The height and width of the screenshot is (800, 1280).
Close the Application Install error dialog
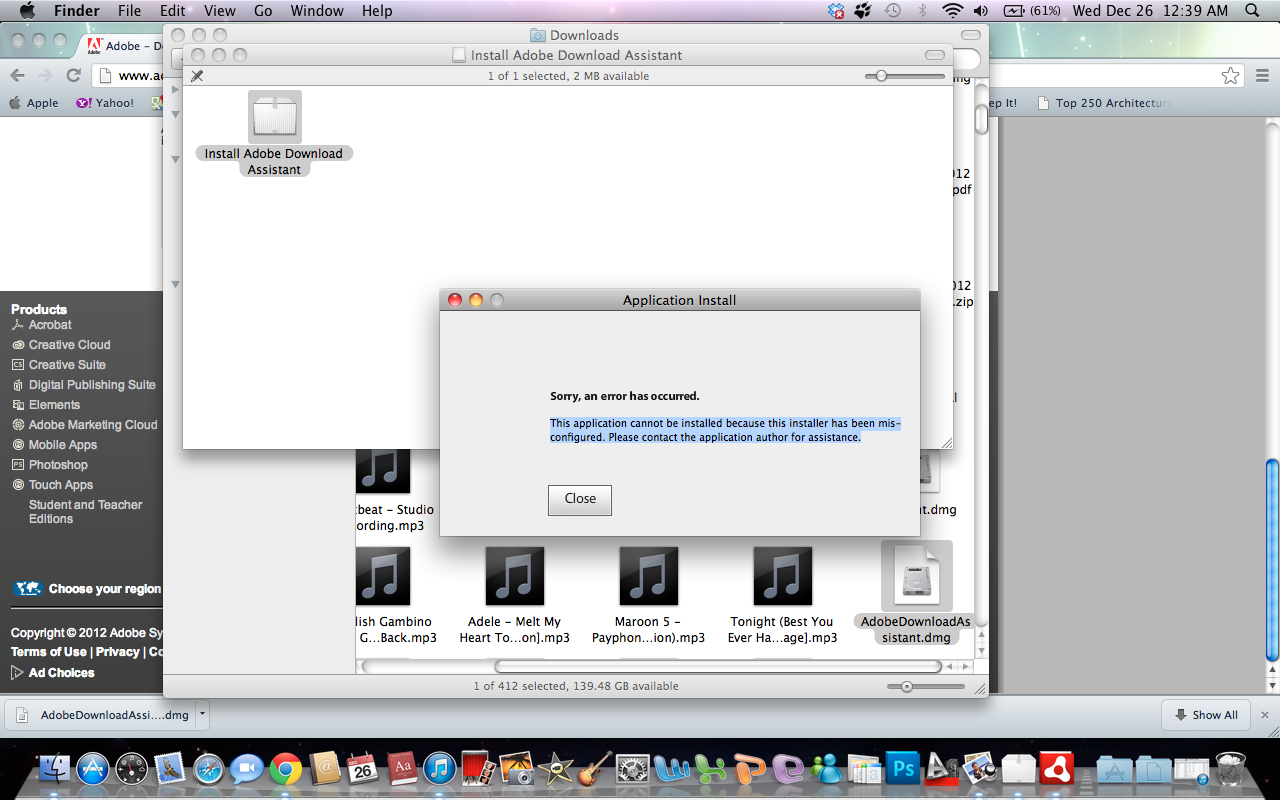pos(580,499)
